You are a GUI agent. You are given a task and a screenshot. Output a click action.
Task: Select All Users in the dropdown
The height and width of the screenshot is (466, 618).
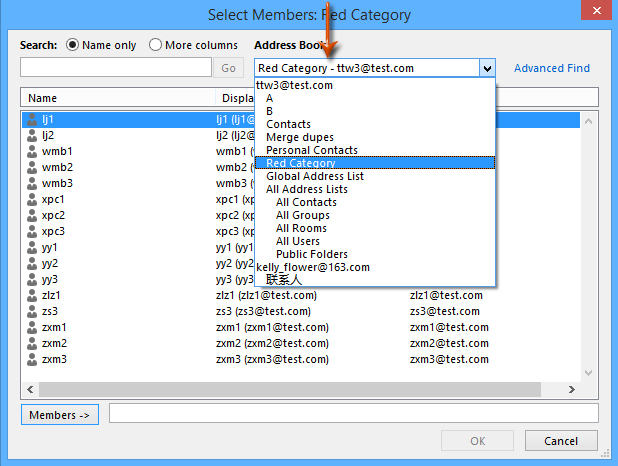pyautogui.click(x=298, y=241)
